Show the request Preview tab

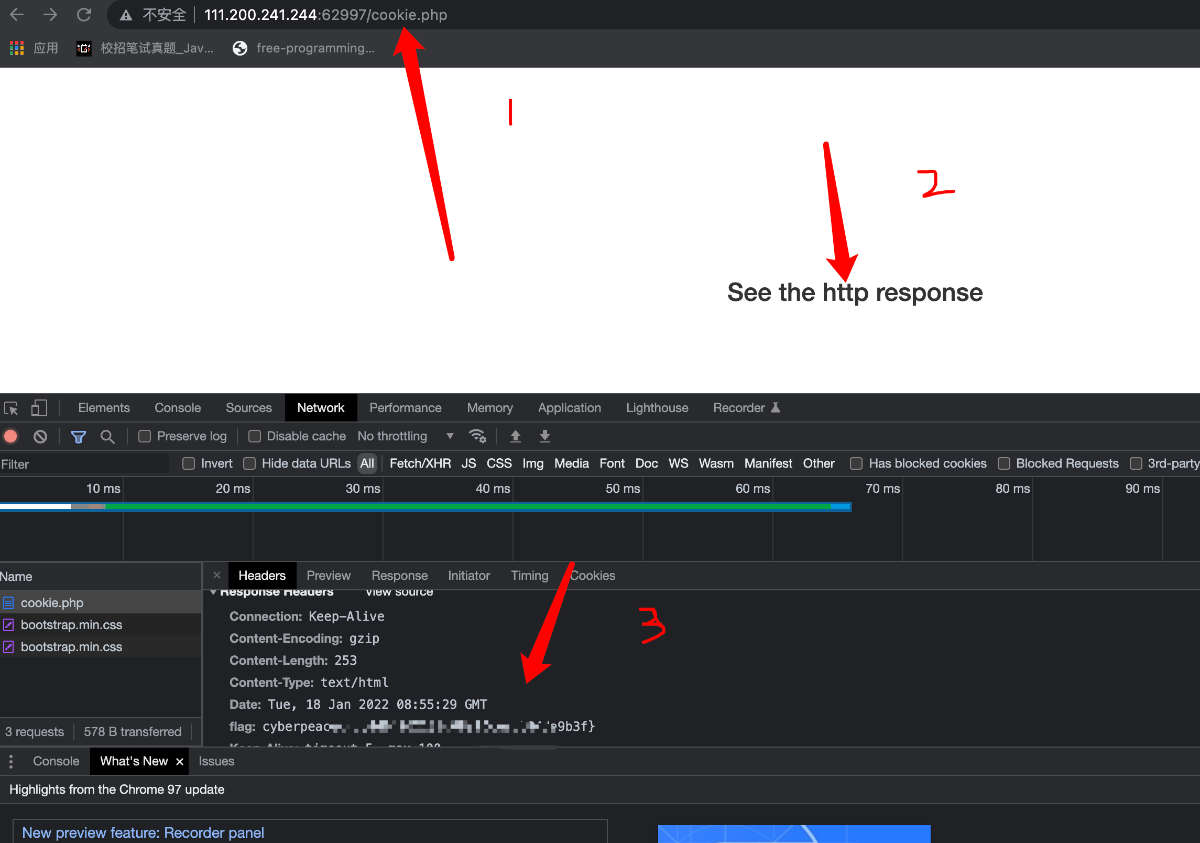329,575
